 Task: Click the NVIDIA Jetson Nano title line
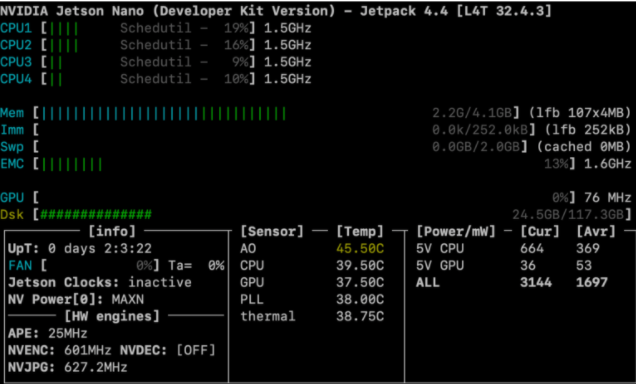click(x=276, y=11)
